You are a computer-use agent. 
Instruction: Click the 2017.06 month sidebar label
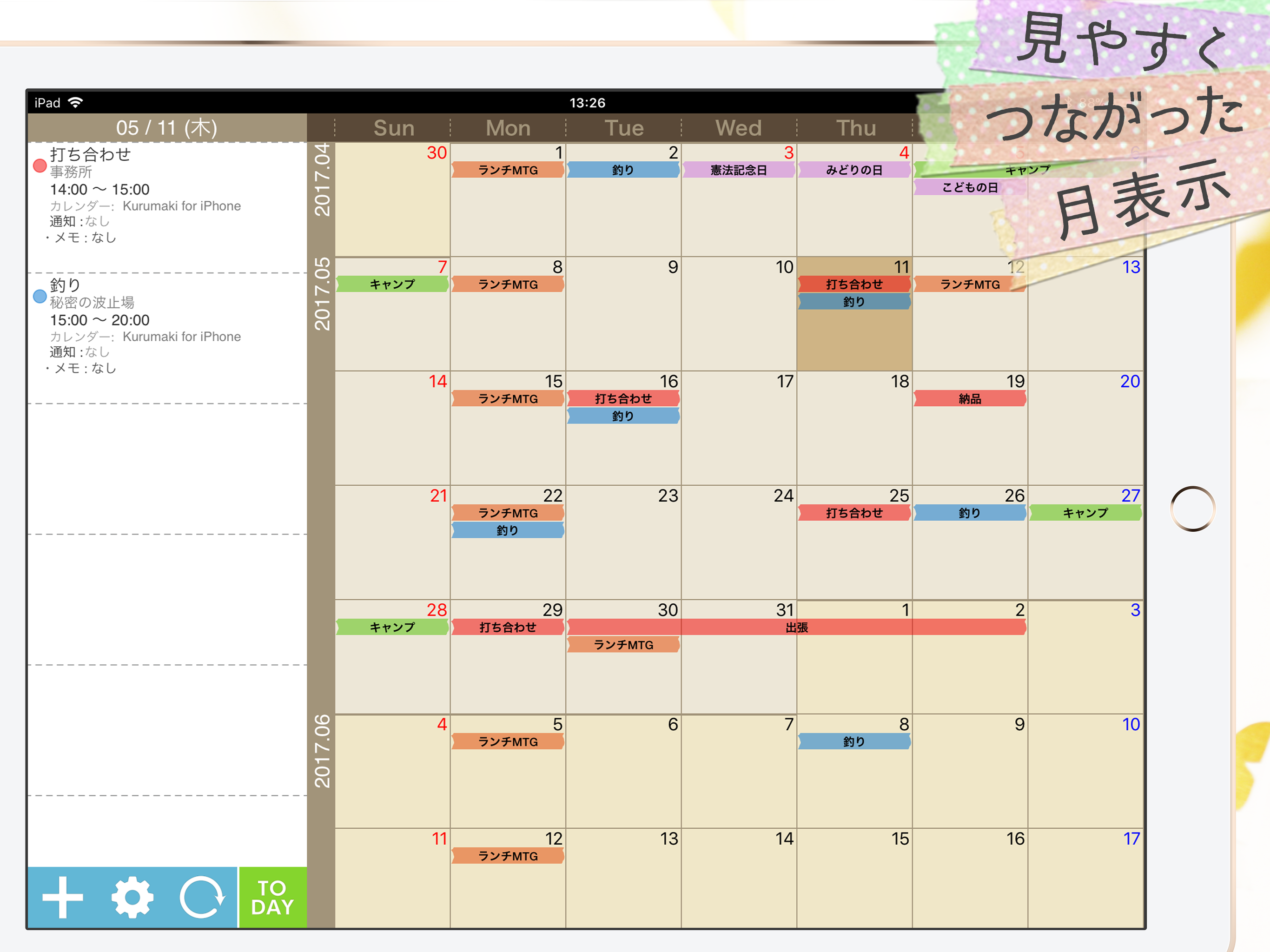(322, 751)
